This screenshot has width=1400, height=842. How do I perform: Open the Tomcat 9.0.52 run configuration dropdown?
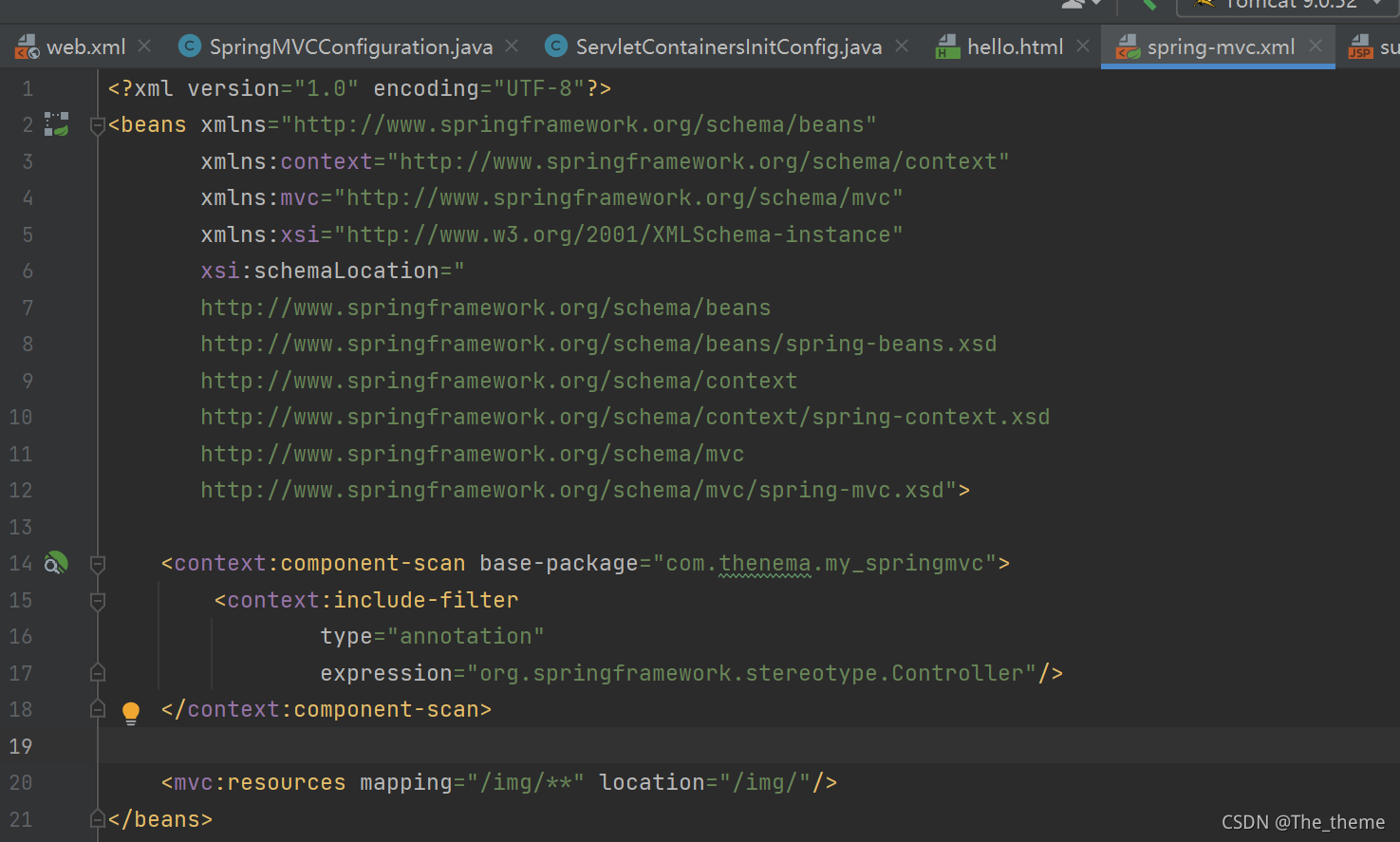pyautogui.click(x=1288, y=5)
